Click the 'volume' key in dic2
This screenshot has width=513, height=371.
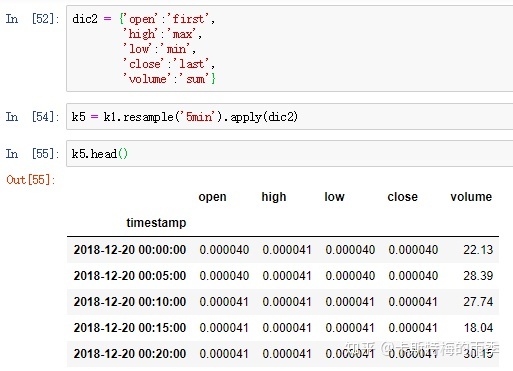tap(147, 79)
